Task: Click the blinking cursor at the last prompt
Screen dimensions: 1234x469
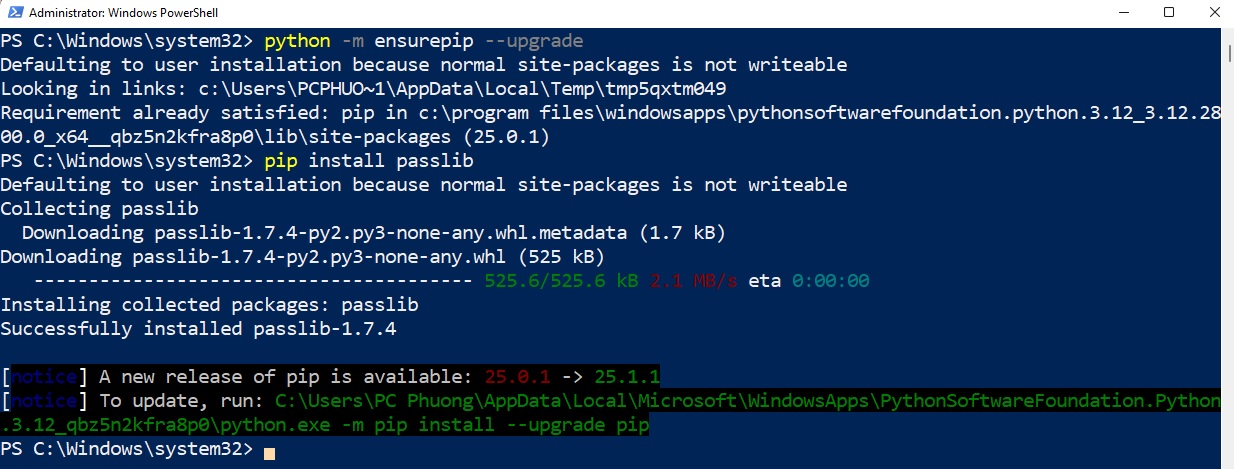Action: click(x=268, y=452)
